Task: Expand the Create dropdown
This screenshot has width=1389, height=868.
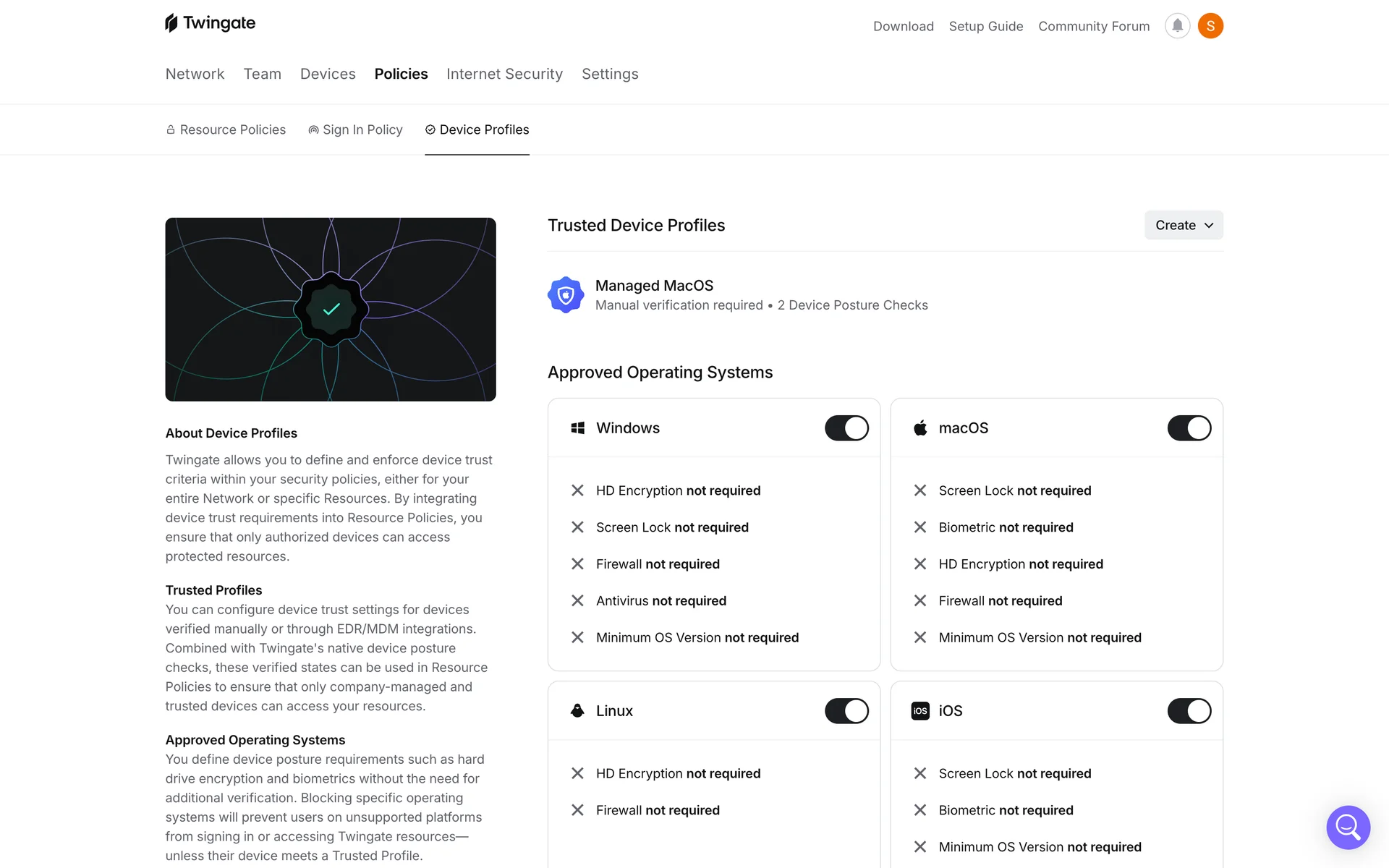Action: pyautogui.click(x=1184, y=225)
